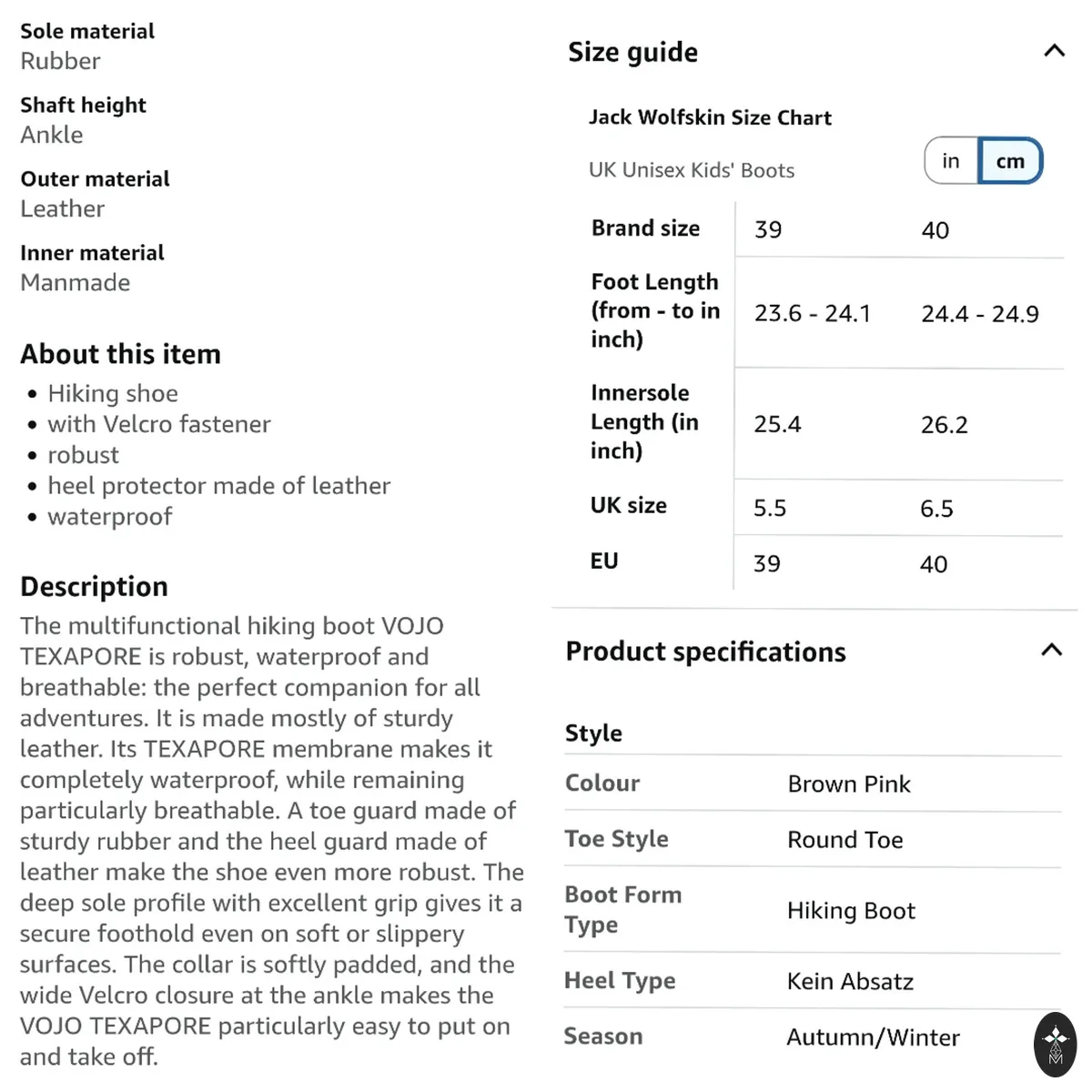This screenshot has width=1092, height=1092.
Task: Click the EU 39 size cell
Action: click(x=766, y=563)
